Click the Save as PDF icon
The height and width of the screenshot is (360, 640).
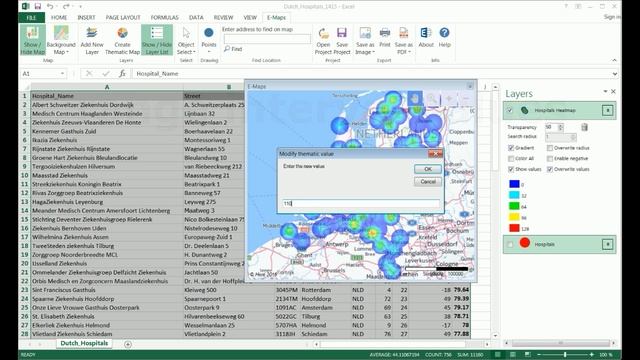(x=404, y=33)
